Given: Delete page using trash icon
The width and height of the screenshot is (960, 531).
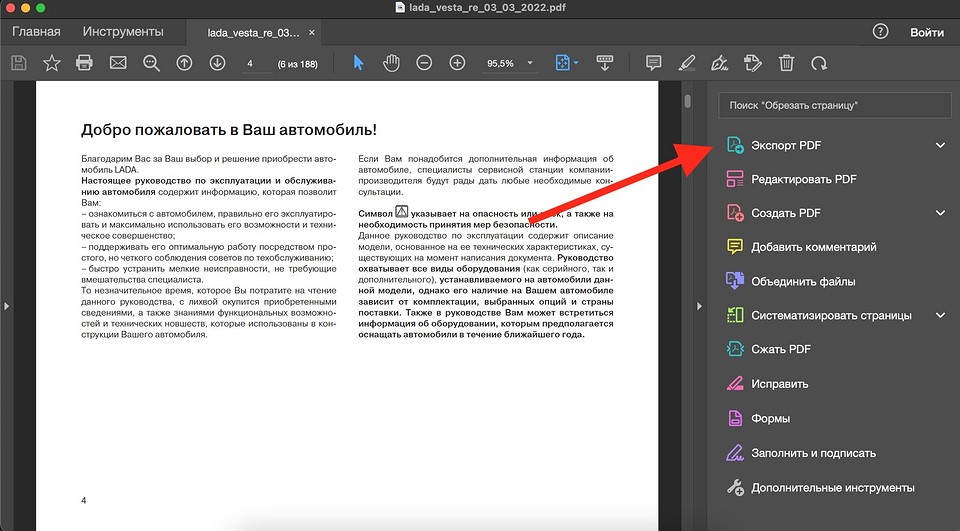Looking at the screenshot, I should point(787,63).
